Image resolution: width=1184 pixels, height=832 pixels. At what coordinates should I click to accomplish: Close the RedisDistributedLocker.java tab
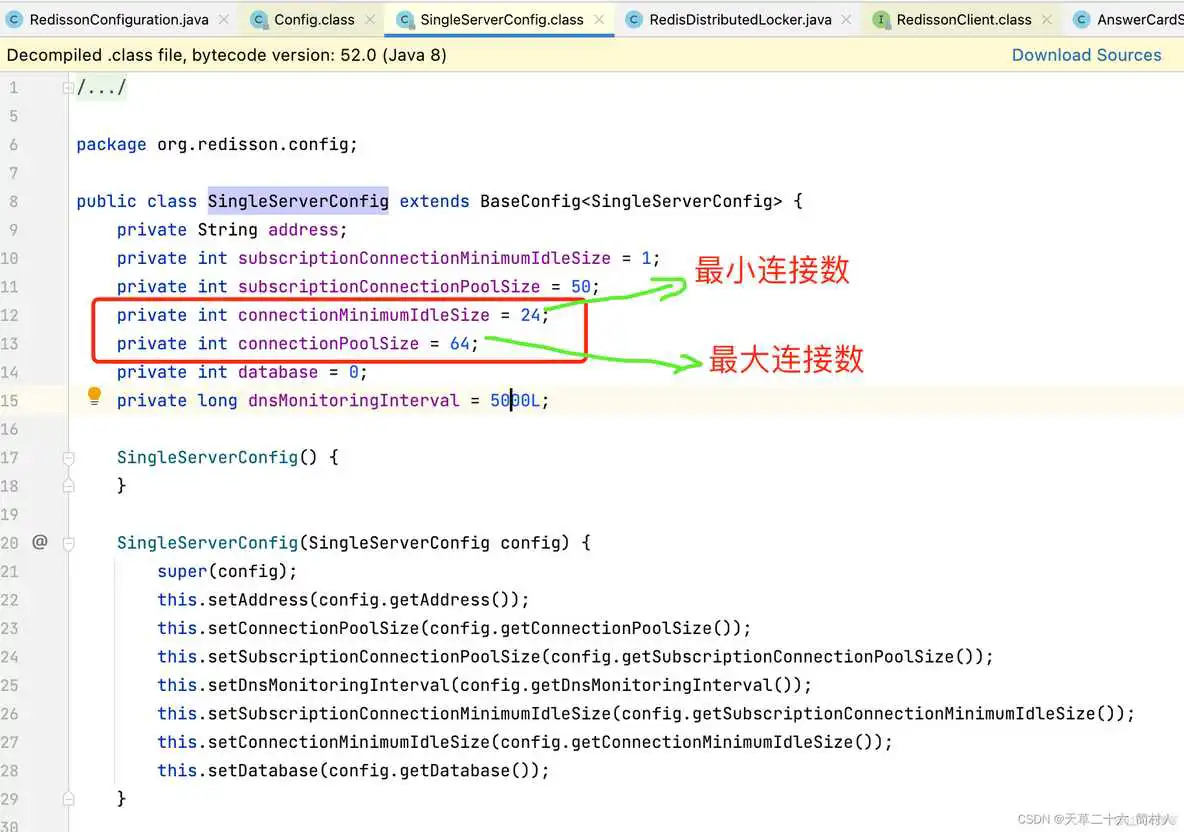pos(846,18)
